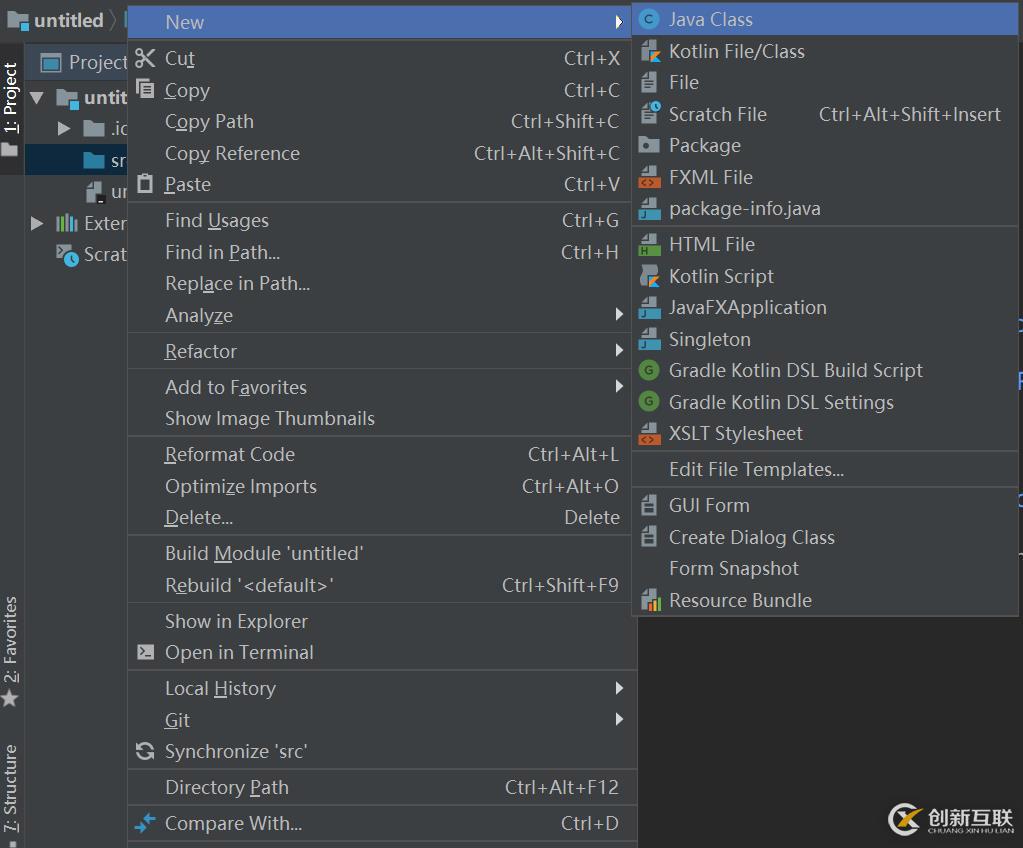Click the Resource Bundle icon
Image resolution: width=1023 pixels, height=848 pixels.
click(x=650, y=600)
